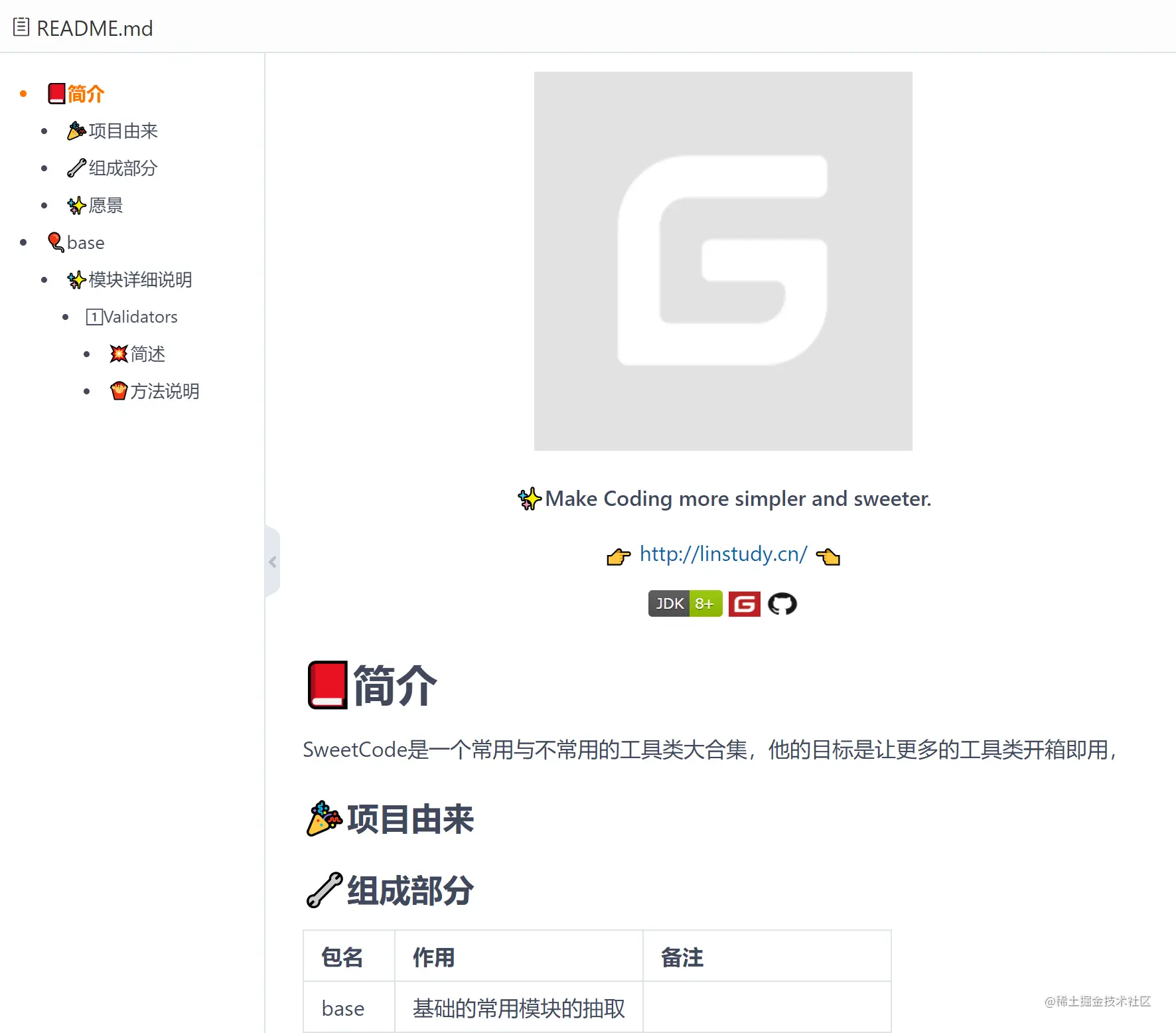Click the large Gitee logo image

pos(723,261)
